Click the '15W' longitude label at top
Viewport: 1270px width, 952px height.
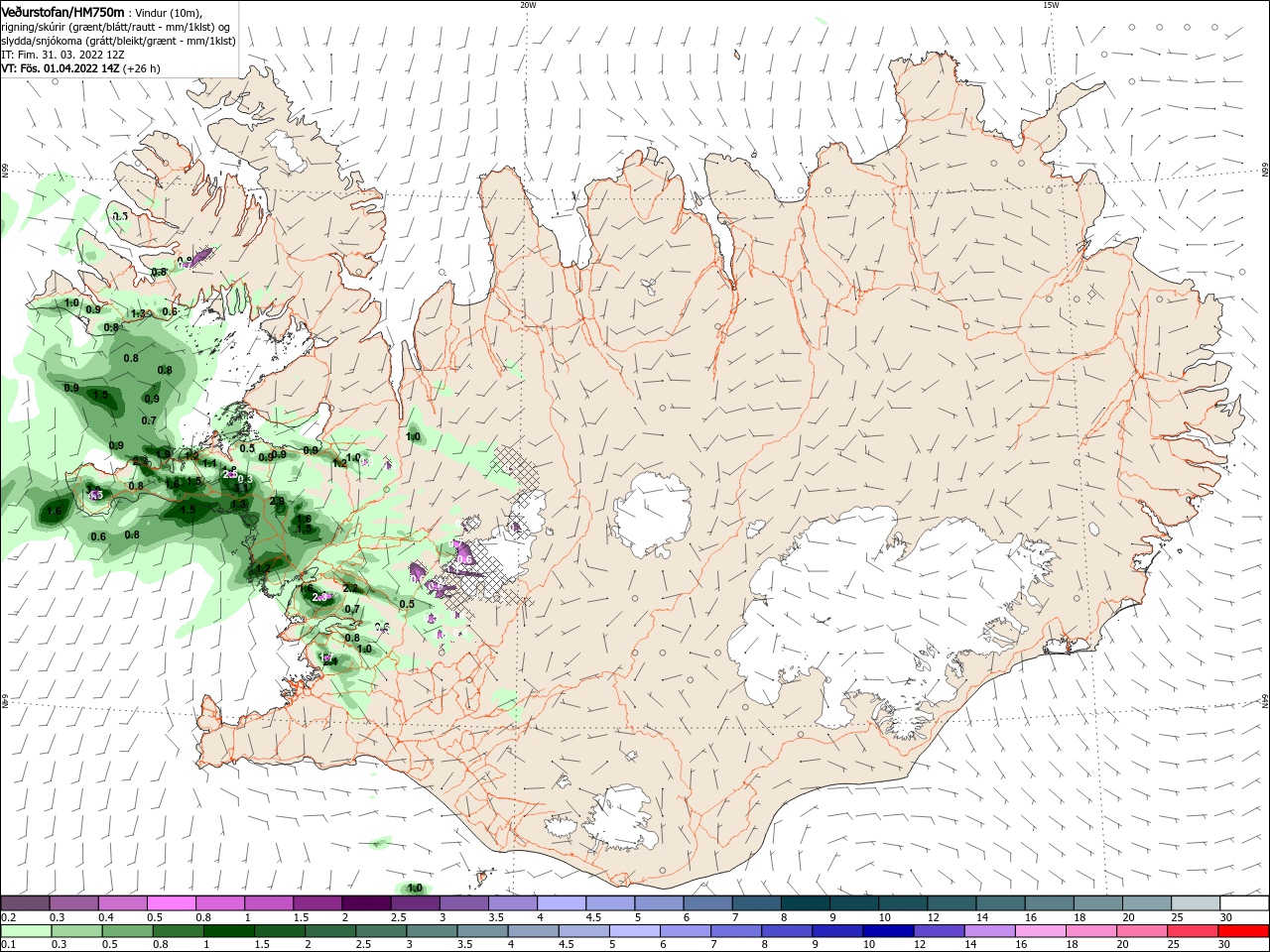pyautogui.click(x=1051, y=5)
